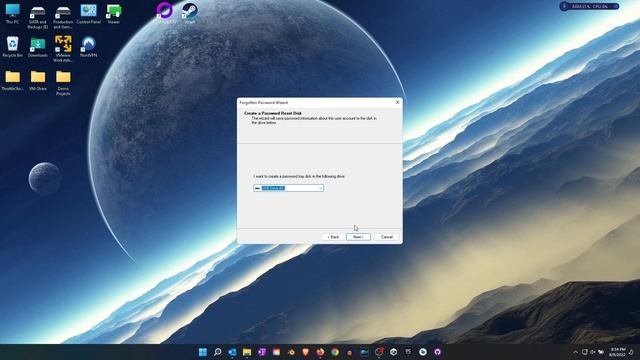Screen dimensions: 640x360
Task: Open Google Chrome from the taskbar
Action: tap(335, 352)
